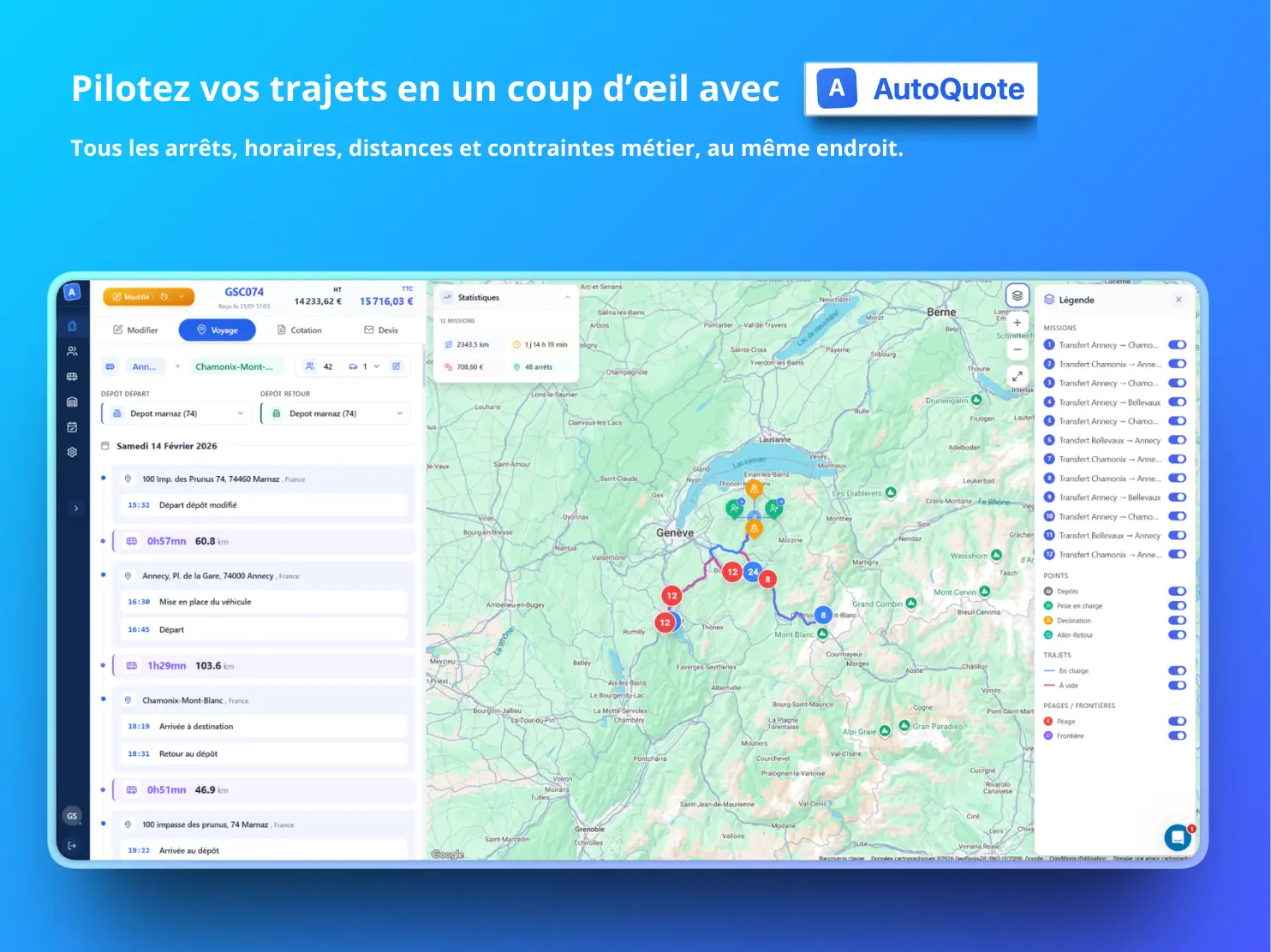Viewport: 1271px width, 952px height.
Task: Switch to the Cotation tab
Action: coord(300,330)
